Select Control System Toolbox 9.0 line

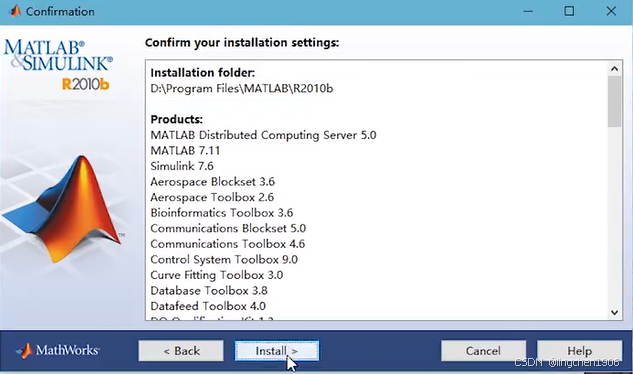tap(224, 259)
